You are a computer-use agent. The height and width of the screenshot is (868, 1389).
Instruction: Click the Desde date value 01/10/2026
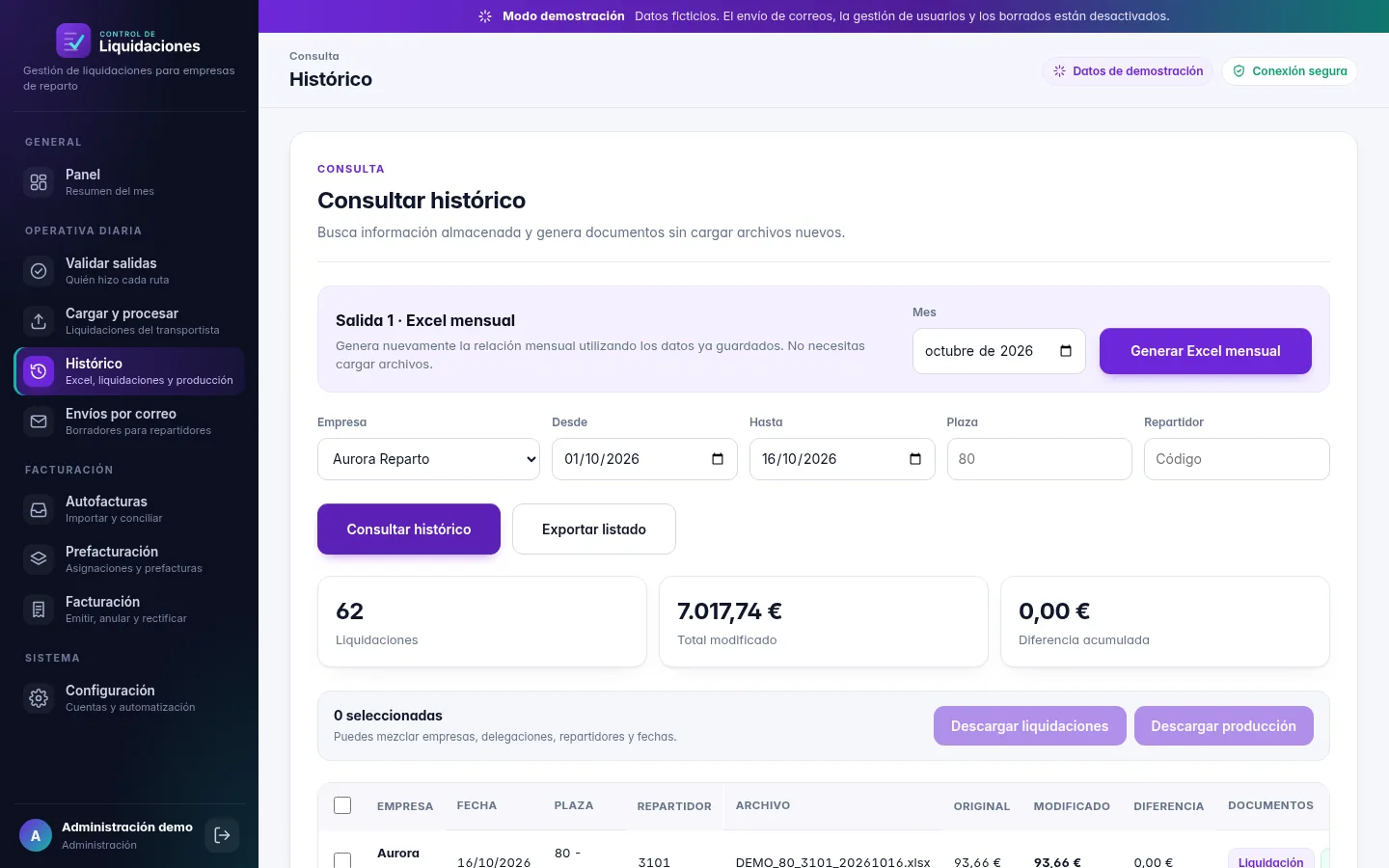tap(602, 459)
